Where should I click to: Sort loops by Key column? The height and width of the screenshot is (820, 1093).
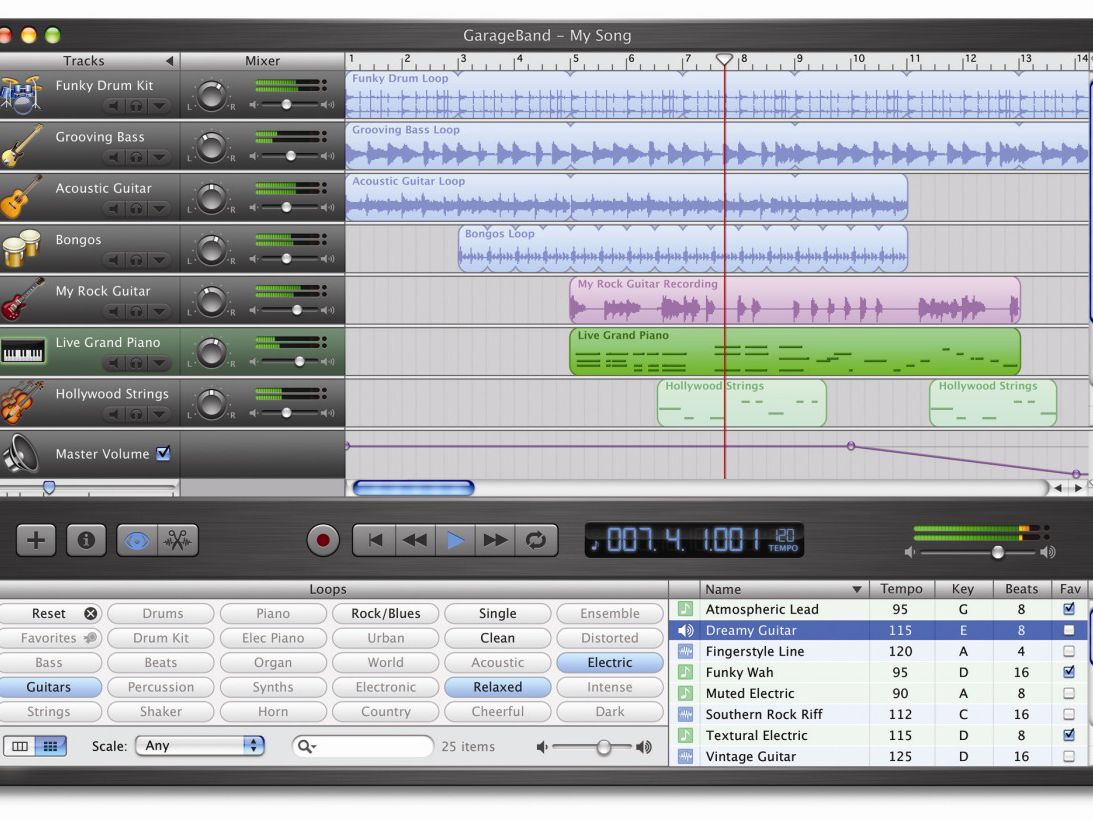click(963, 589)
